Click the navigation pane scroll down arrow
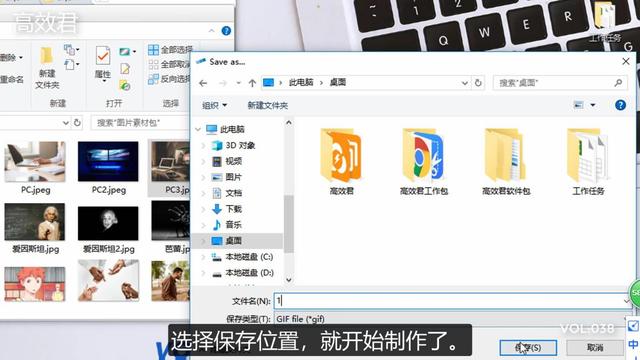 tap(289, 280)
